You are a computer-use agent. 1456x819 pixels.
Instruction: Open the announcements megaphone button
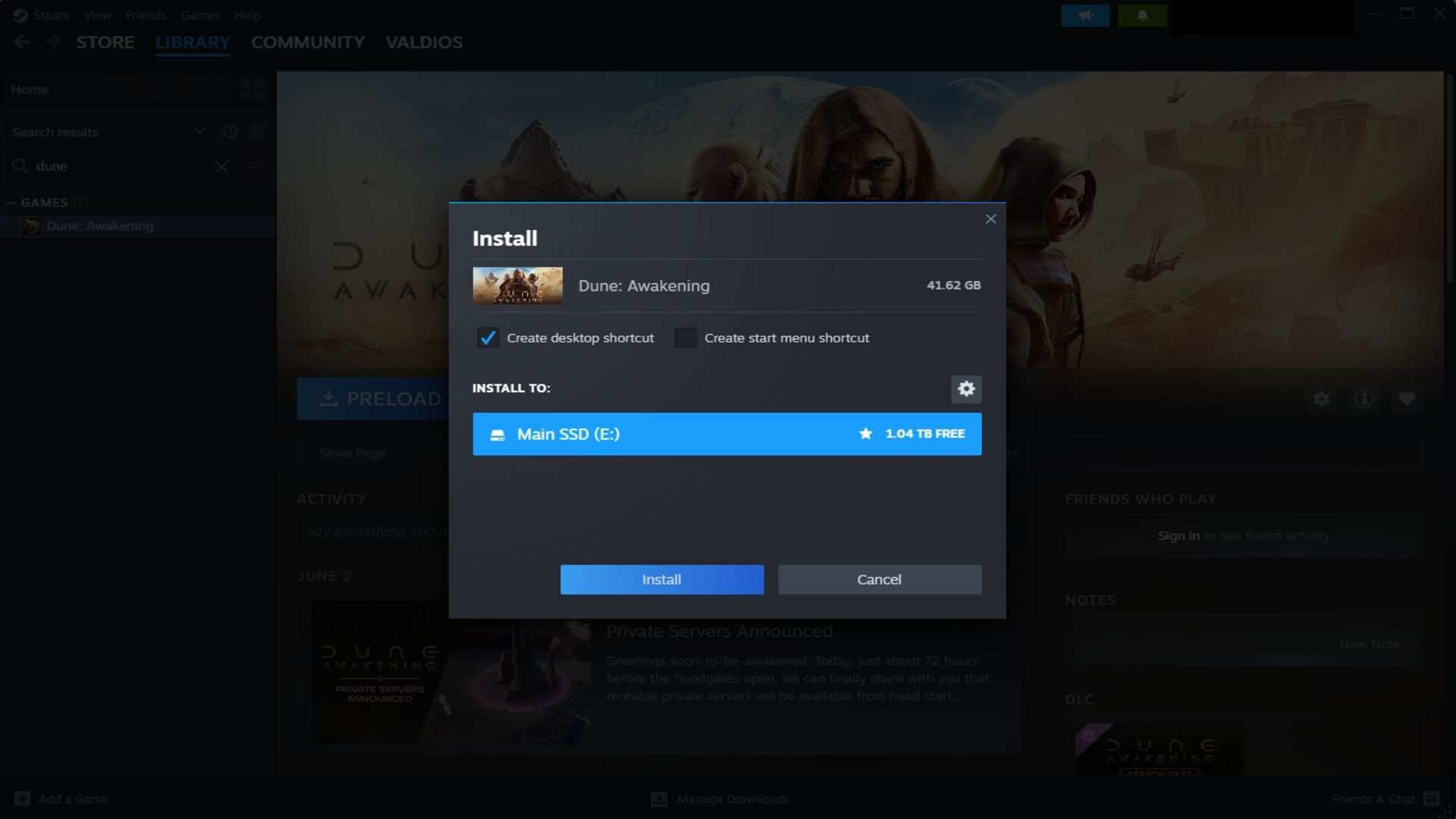1085,15
